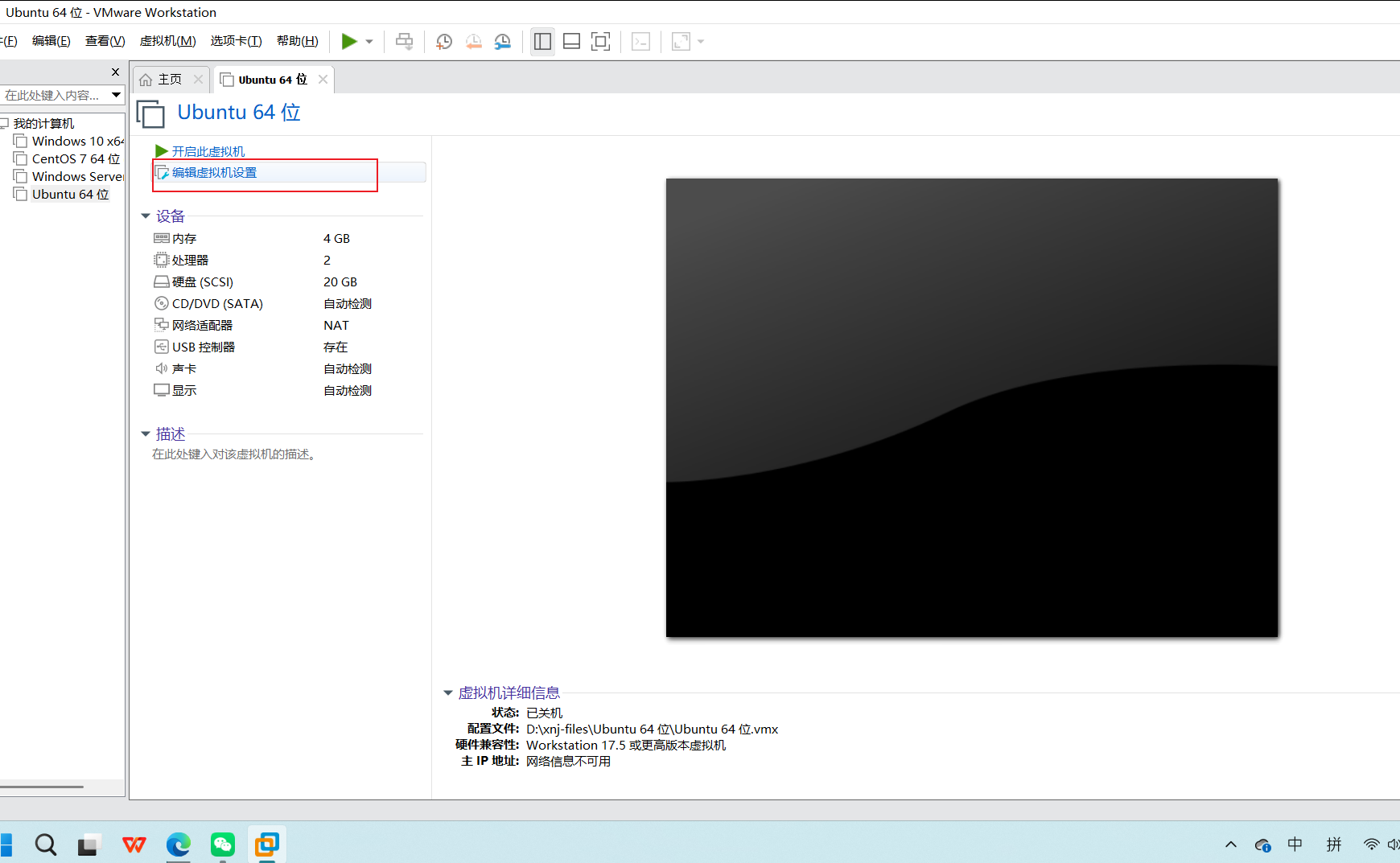
Task: Open the snapshot manager wrench-clock icon
Action: click(x=503, y=42)
